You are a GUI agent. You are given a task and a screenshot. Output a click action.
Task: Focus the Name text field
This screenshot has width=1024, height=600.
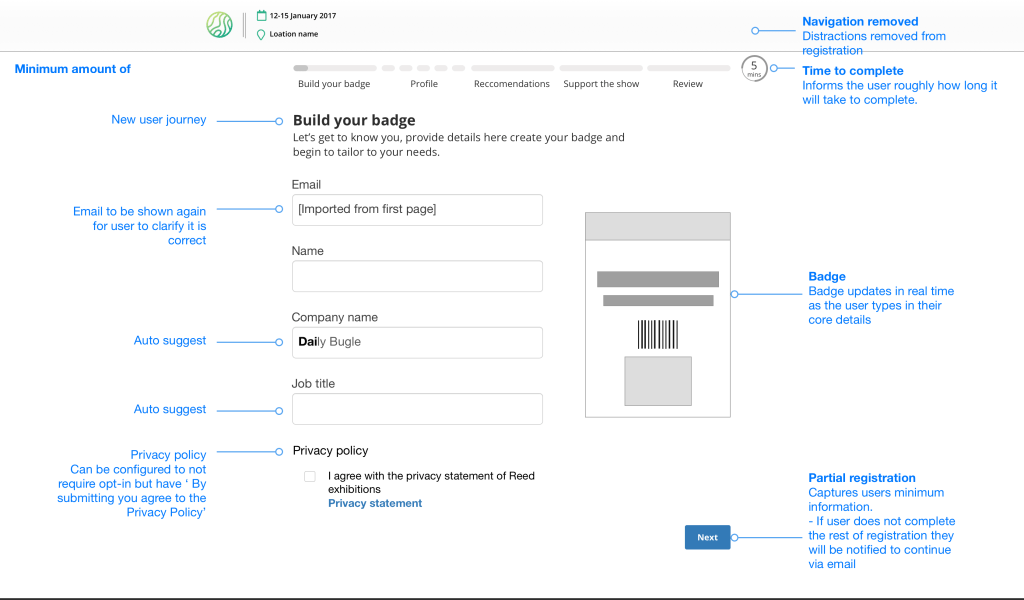pos(417,276)
